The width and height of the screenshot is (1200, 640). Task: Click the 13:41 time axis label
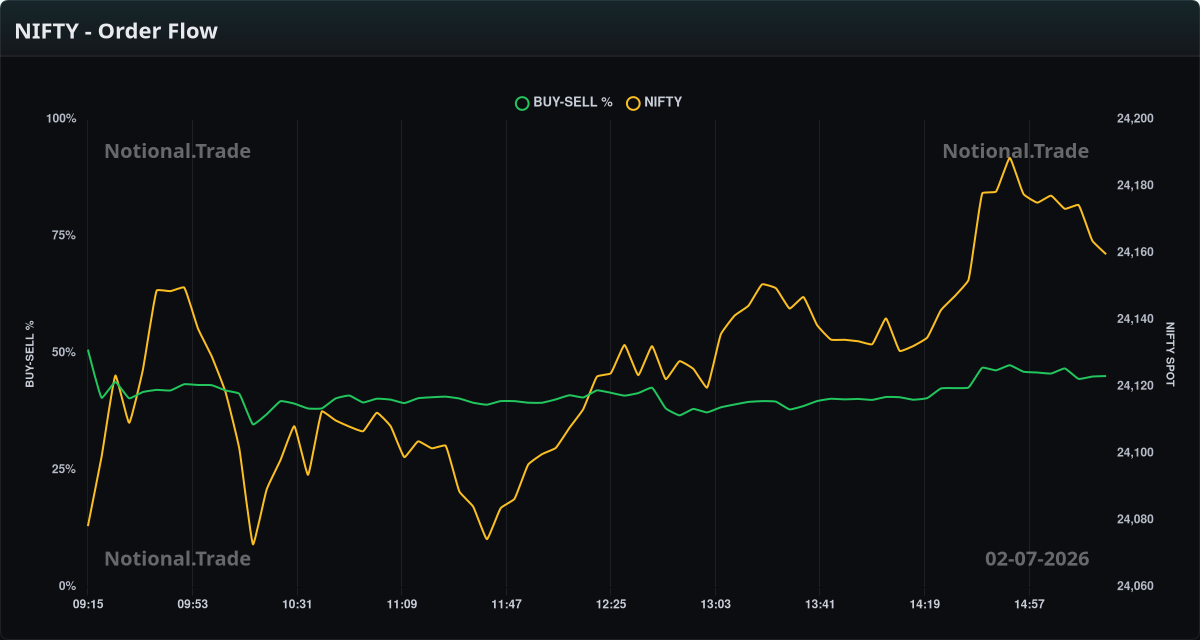(819, 604)
